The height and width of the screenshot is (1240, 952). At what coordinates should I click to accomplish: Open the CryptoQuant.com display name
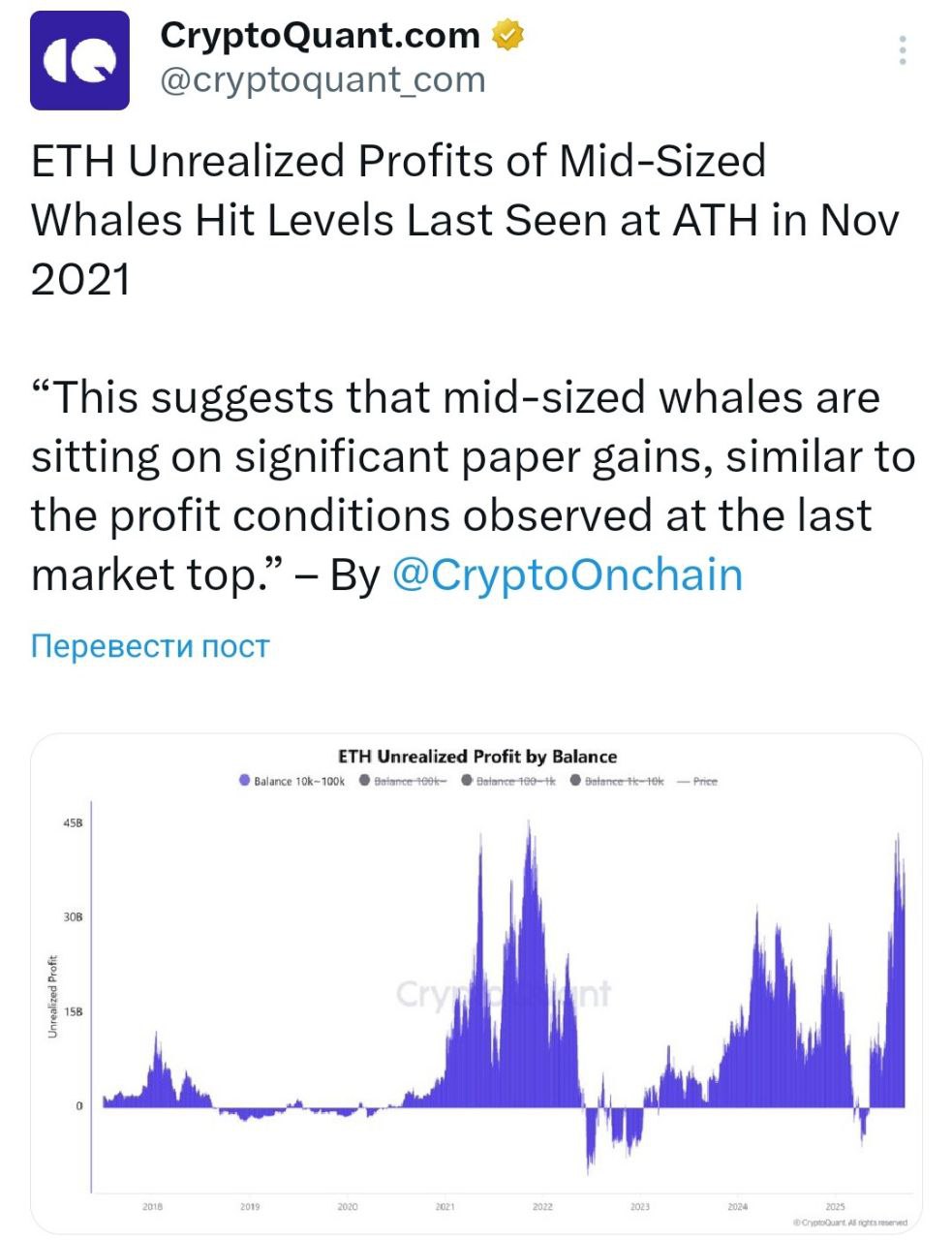click(320, 36)
